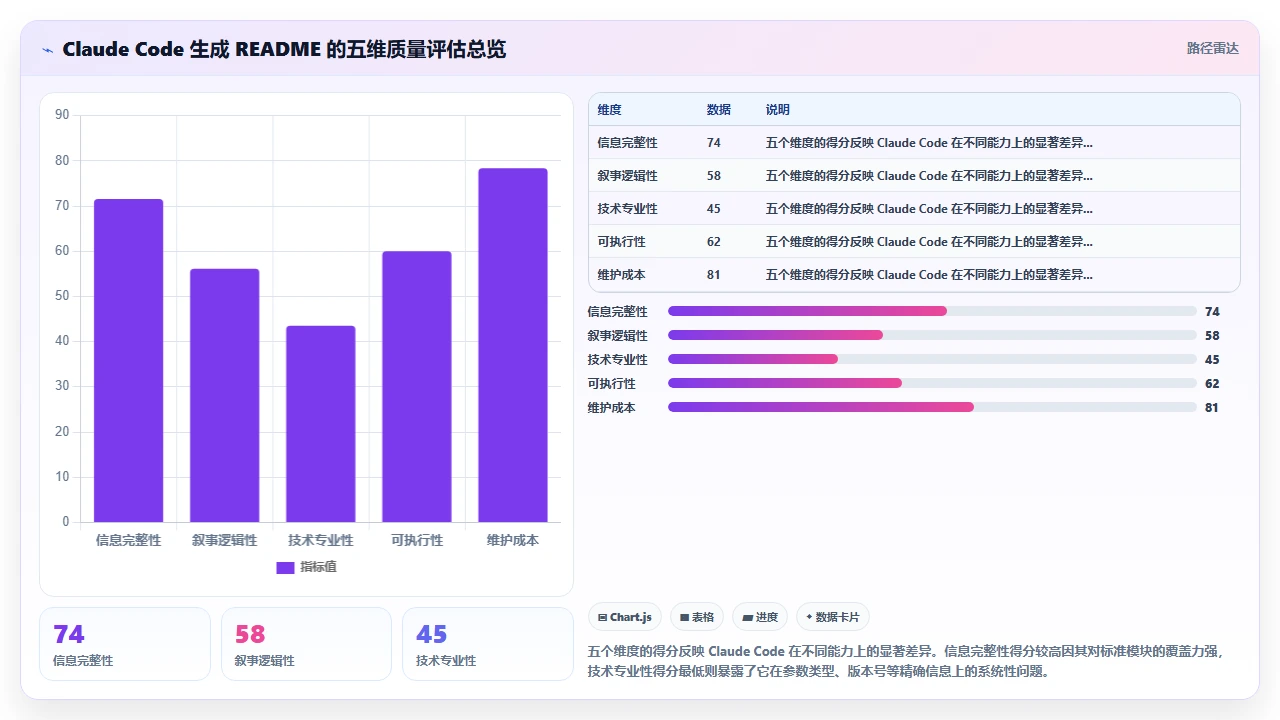Open the 45 技术专业性 stat card
The width and height of the screenshot is (1280, 720).
click(488, 644)
